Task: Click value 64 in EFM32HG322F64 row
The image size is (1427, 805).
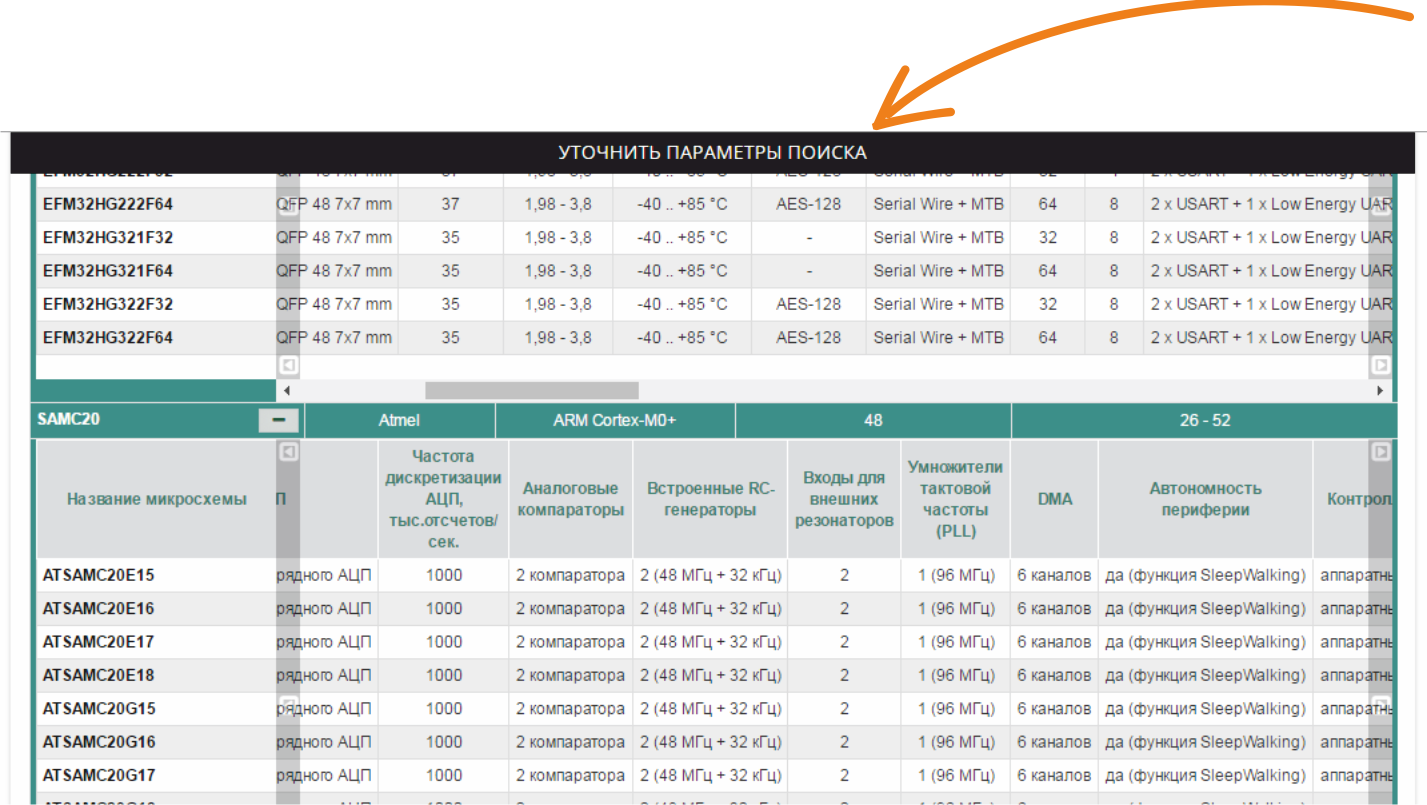Action: pyautogui.click(x=1047, y=338)
